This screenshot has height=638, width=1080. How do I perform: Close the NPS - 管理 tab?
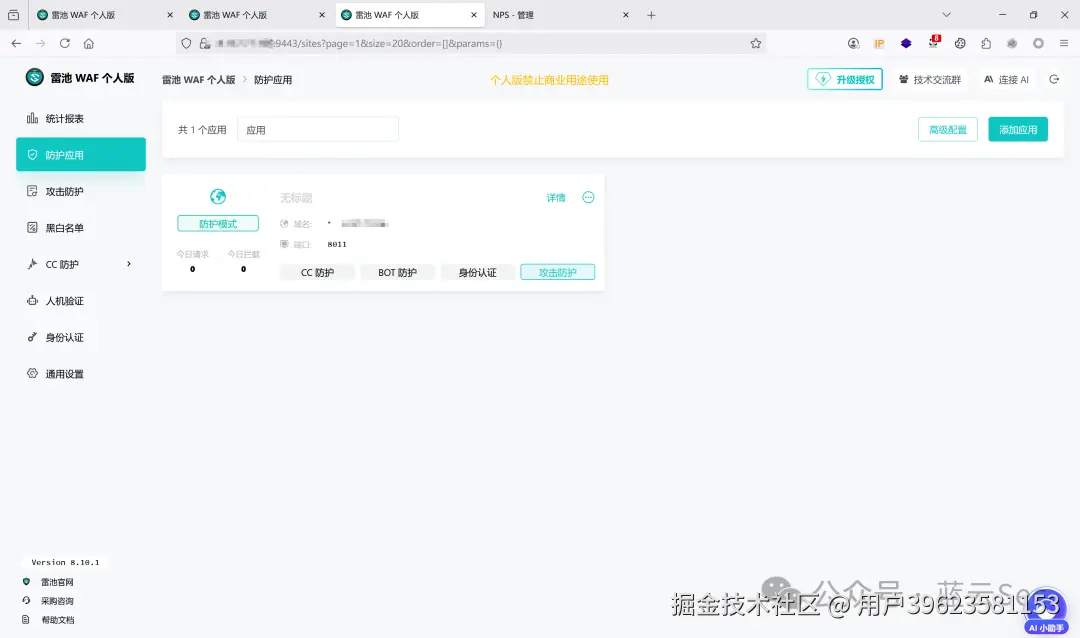click(x=625, y=14)
